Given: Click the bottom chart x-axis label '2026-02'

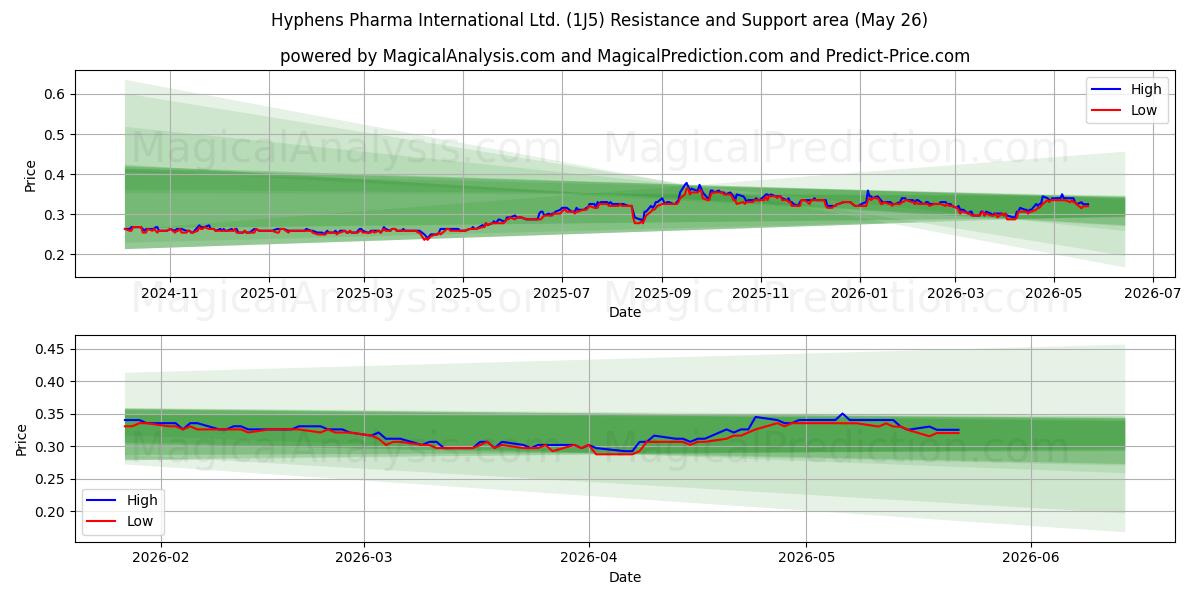Looking at the screenshot, I should click(x=161, y=559).
